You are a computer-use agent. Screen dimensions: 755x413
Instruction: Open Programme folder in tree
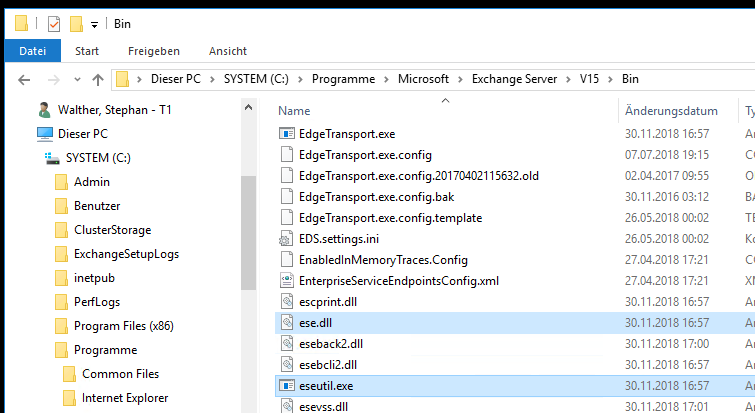click(x=105, y=350)
